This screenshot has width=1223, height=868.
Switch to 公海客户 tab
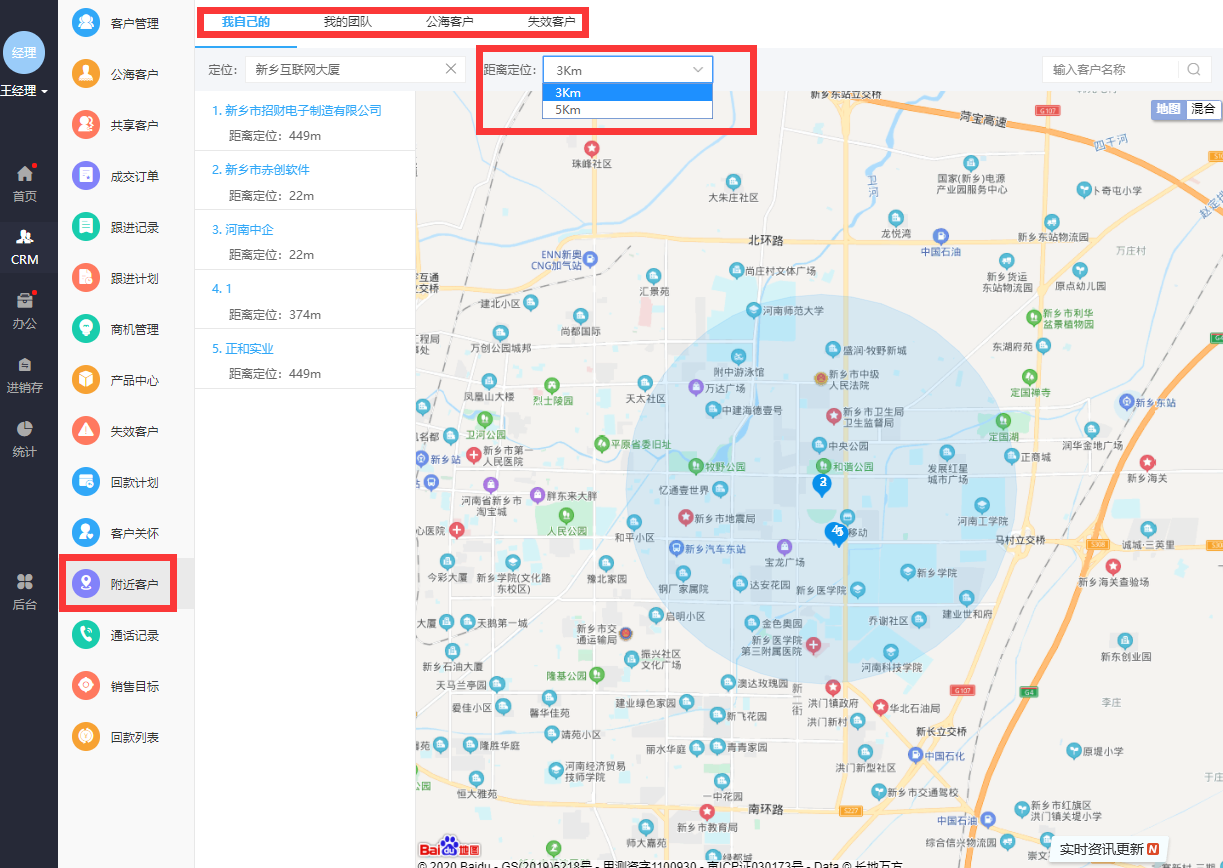(449, 21)
